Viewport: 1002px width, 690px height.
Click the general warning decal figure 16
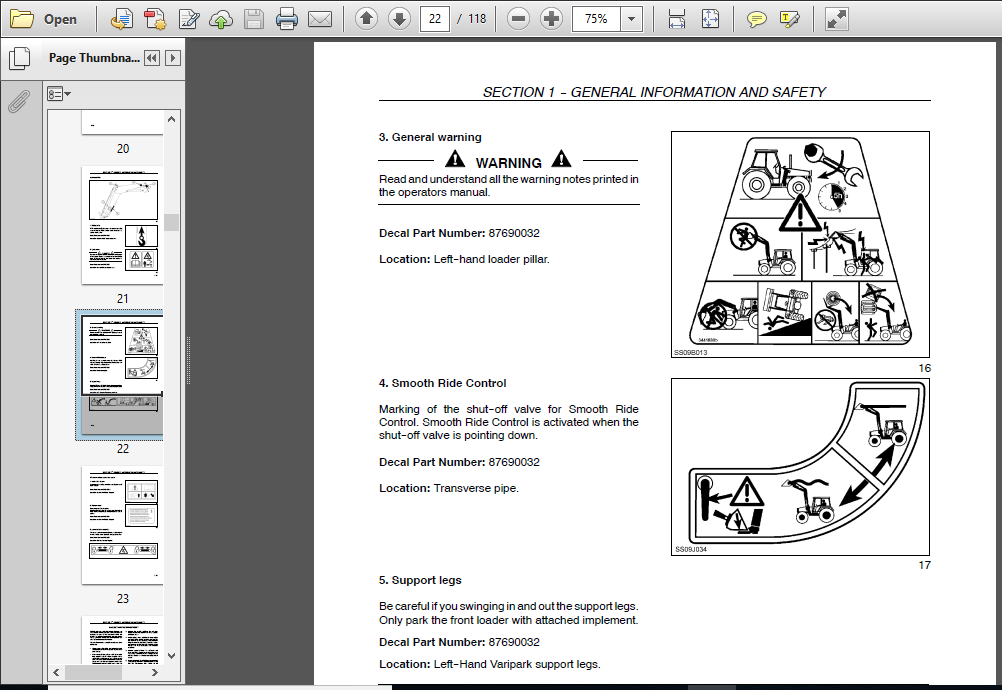click(x=800, y=244)
